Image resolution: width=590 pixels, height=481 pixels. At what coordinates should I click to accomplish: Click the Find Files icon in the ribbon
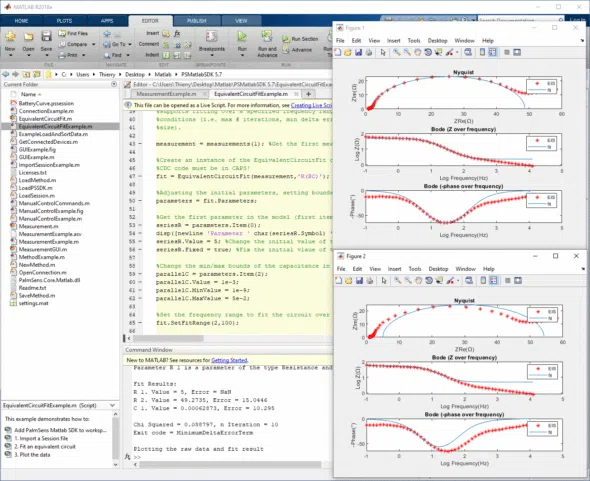[x=62, y=33]
